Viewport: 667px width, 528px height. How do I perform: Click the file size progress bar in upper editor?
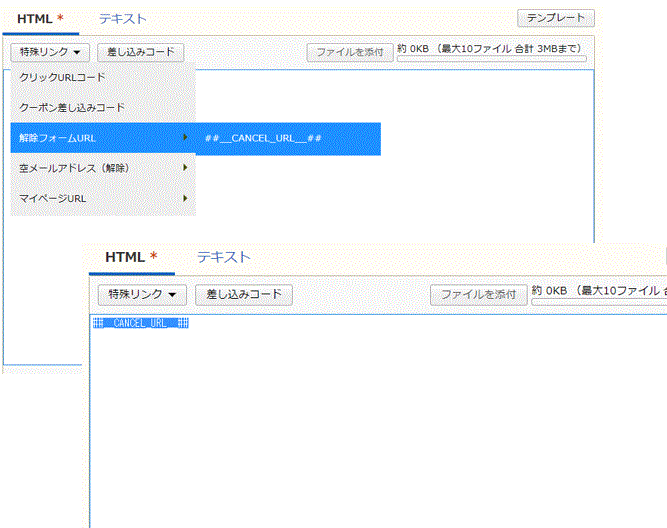tap(492, 59)
